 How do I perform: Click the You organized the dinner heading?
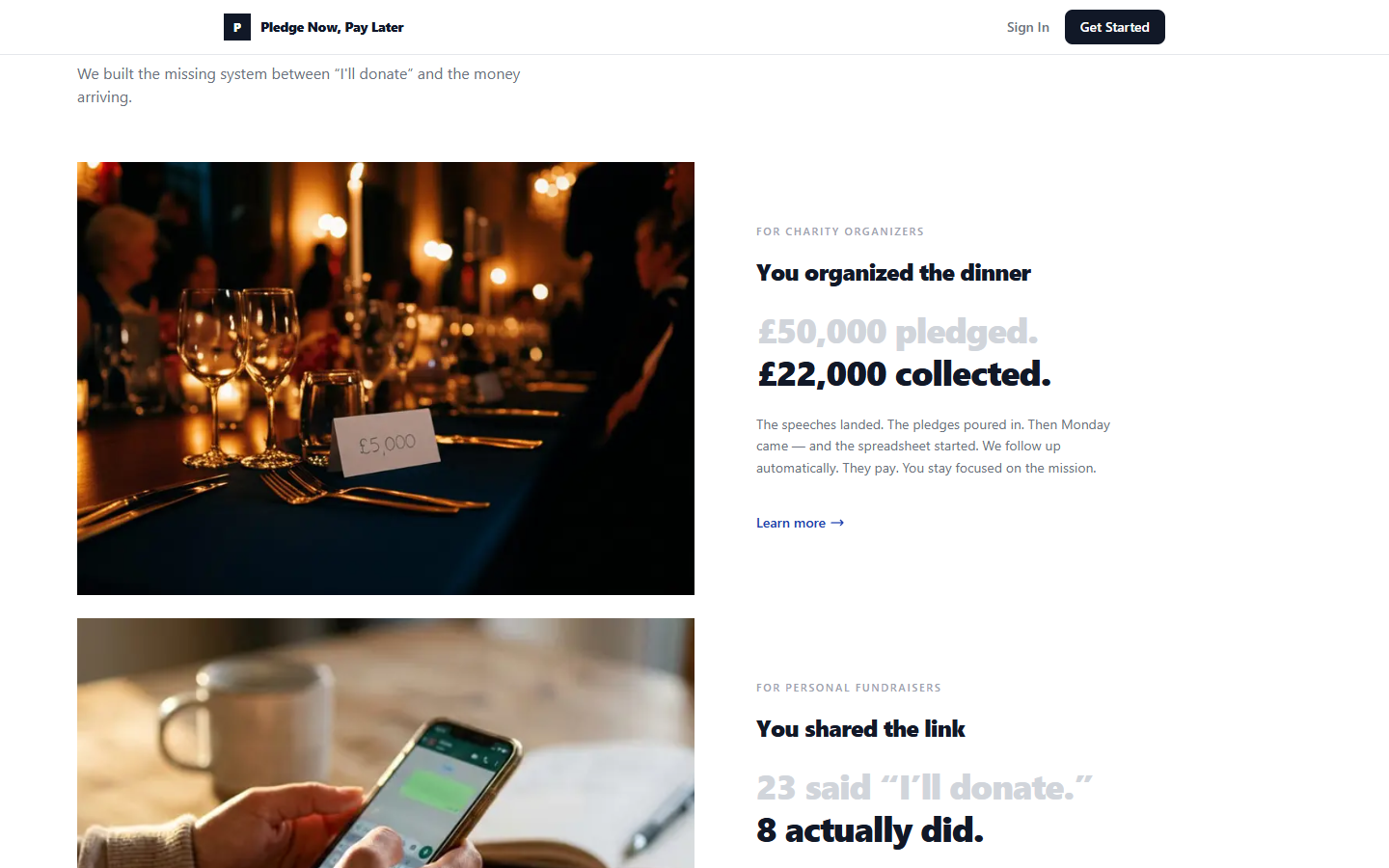[893, 273]
